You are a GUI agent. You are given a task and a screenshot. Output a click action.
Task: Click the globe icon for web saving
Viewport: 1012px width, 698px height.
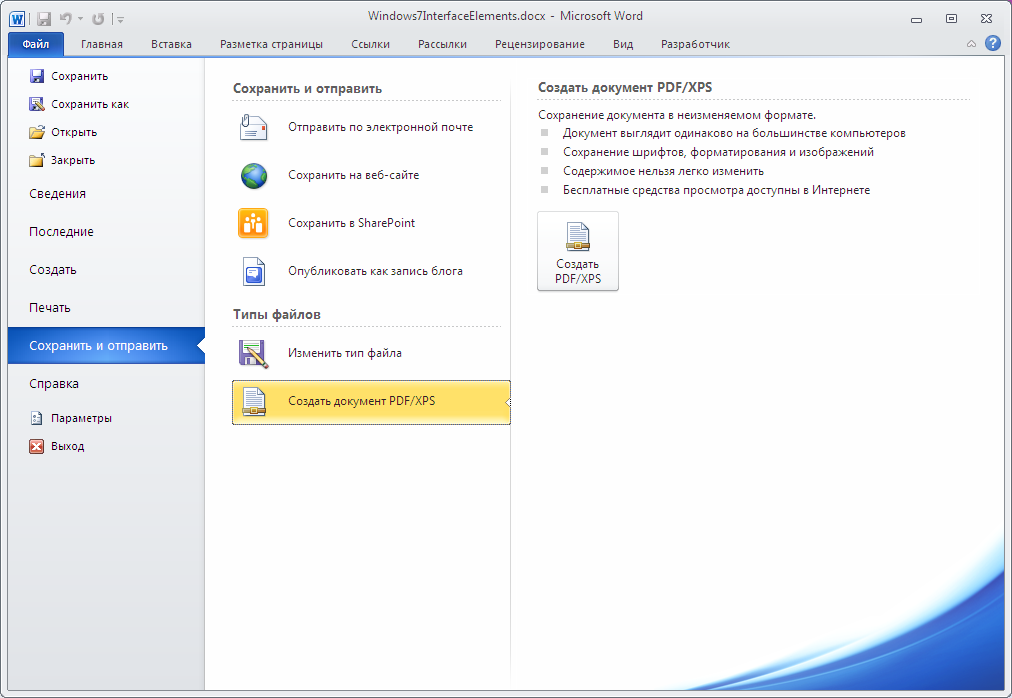tap(254, 176)
